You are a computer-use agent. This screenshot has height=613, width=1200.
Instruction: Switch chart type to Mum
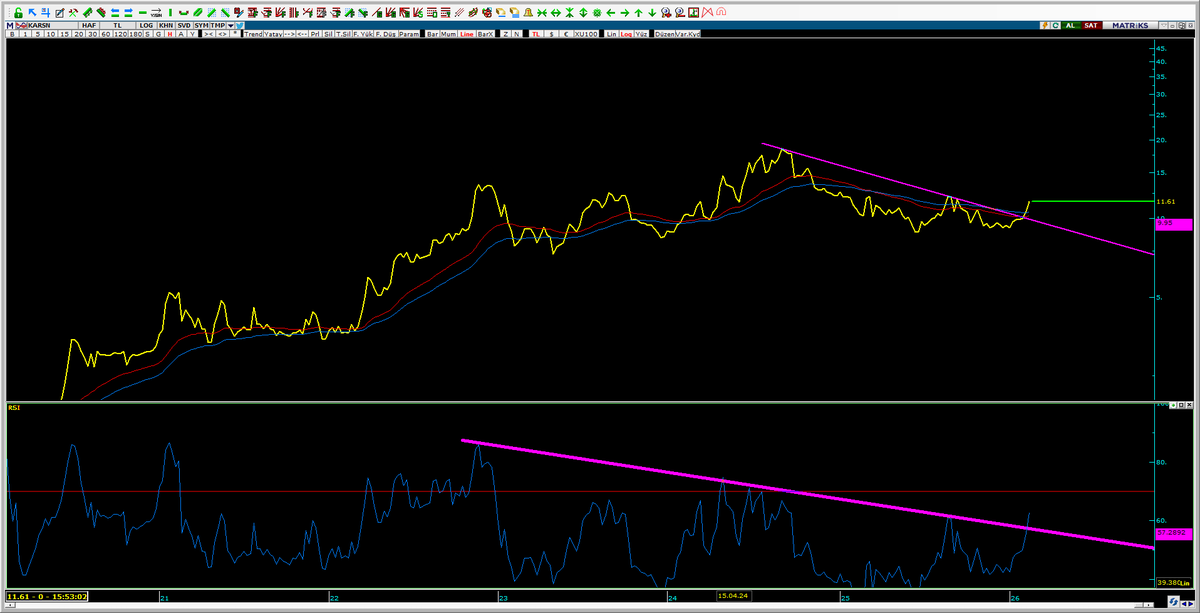(448, 34)
